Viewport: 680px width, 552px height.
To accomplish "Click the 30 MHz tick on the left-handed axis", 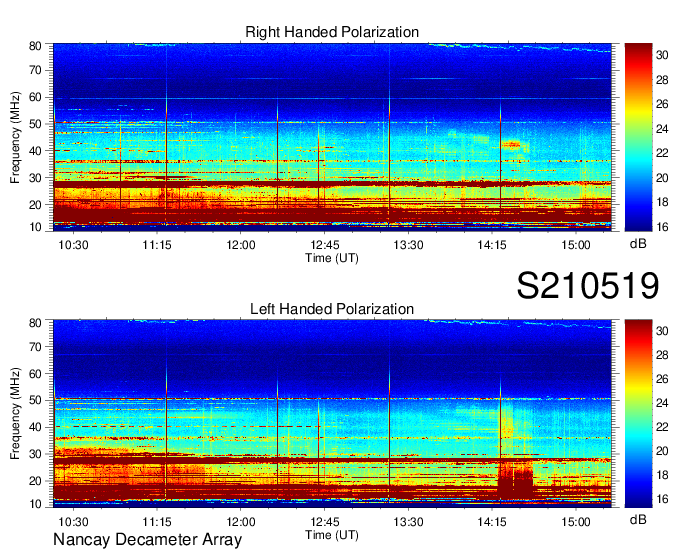I will tap(35, 454).
